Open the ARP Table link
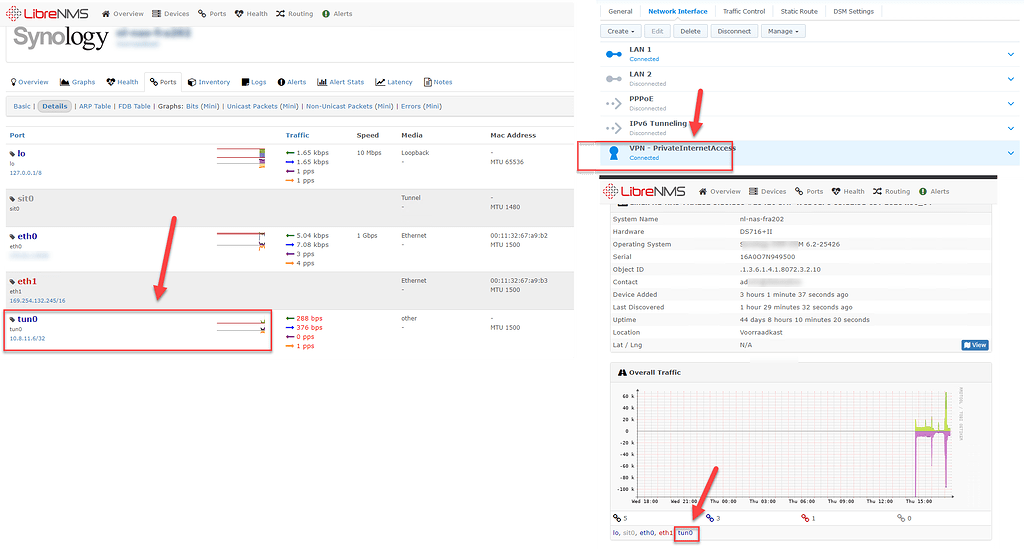This screenshot has width=1024, height=549. pos(95,106)
